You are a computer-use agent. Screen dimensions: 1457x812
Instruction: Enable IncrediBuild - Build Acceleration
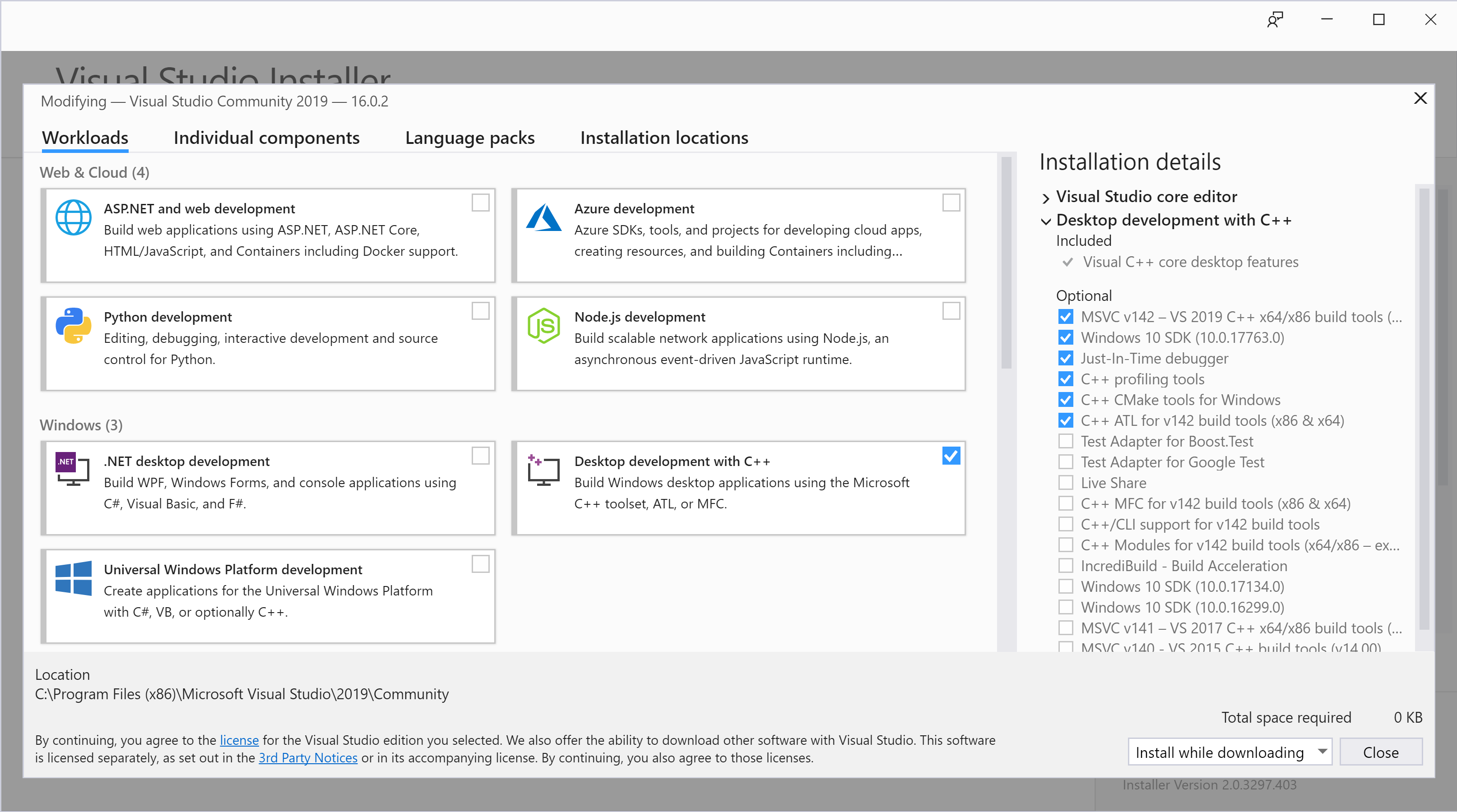pyautogui.click(x=1066, y=565)
